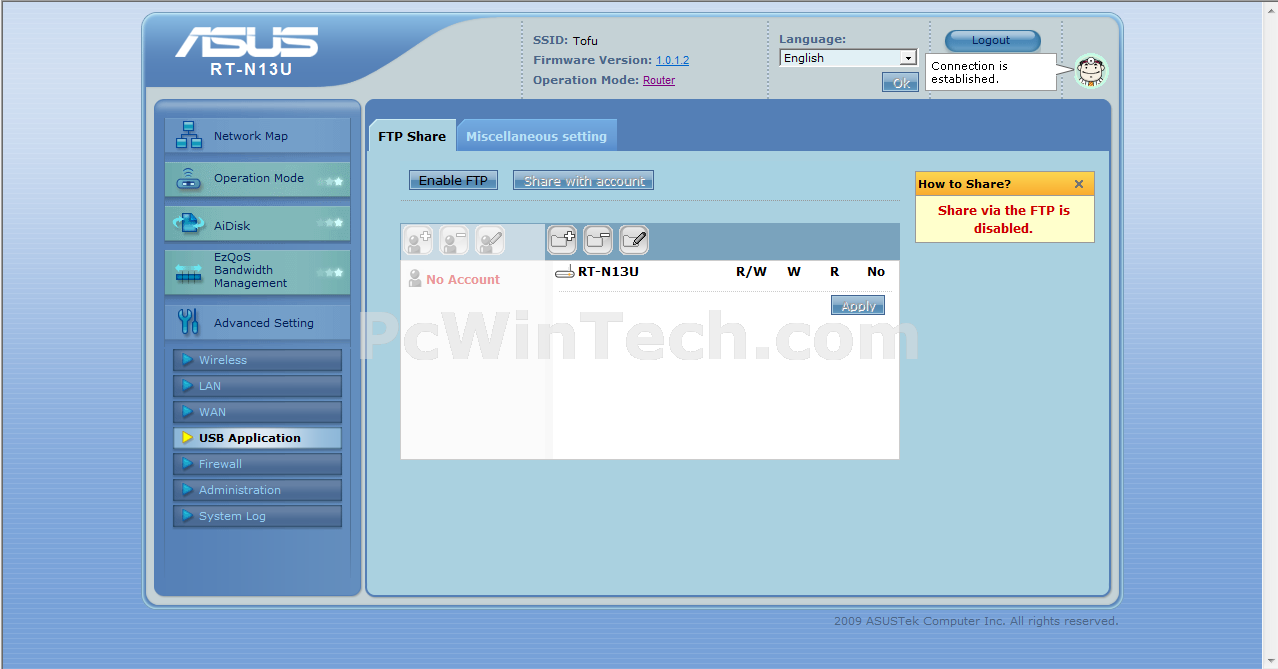Open Operation Mode in the sidebar

(x=257, y=179)
